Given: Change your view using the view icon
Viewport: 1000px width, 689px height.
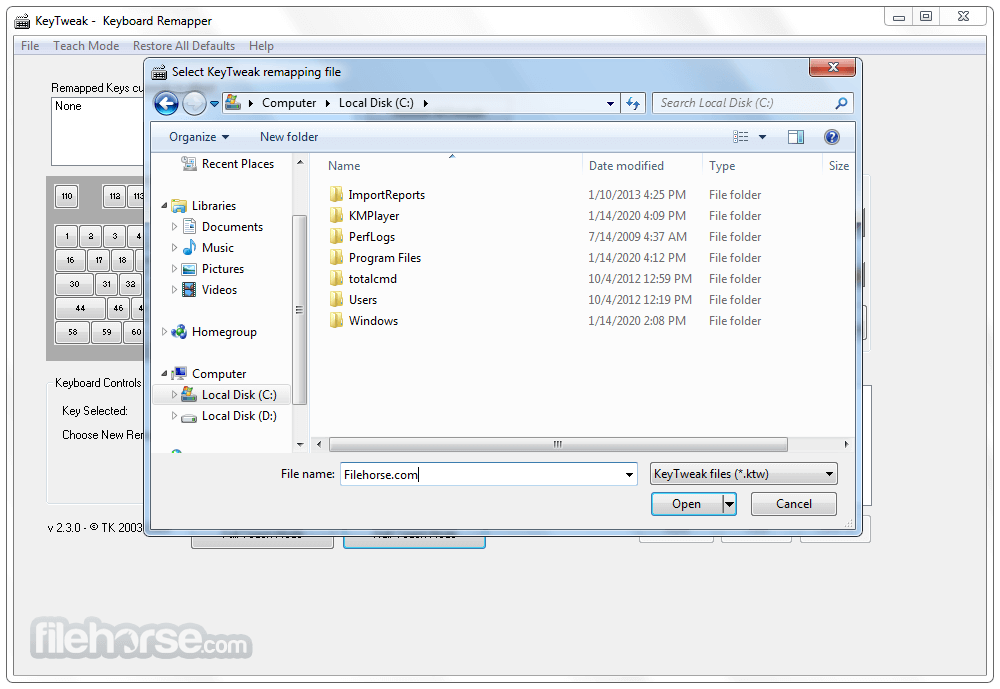Looking at the screenshot, I should 740,137.
